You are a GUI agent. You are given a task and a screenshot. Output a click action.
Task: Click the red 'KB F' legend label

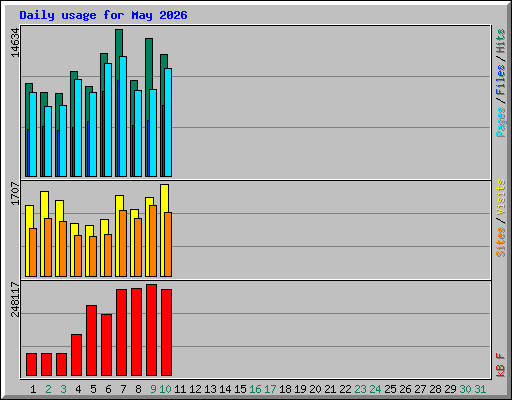click(501, 365)
